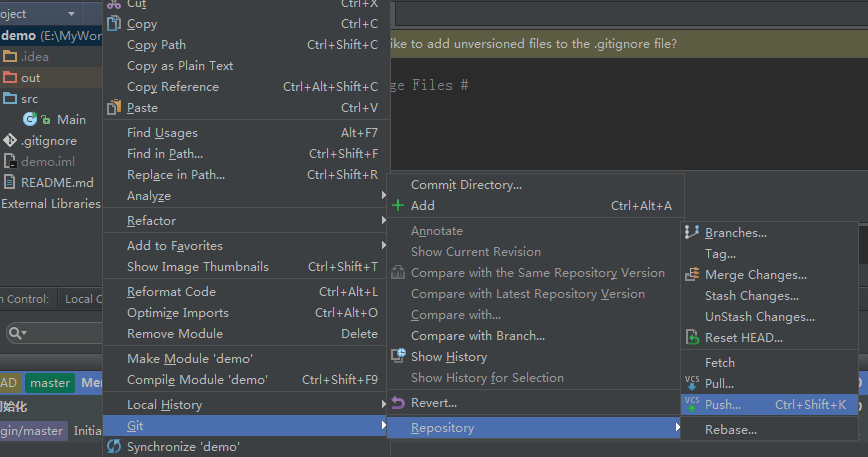Click the green plus Add icon
This screenshot has height=457, width=868.
pyautogui.click(x=398, y=206)
